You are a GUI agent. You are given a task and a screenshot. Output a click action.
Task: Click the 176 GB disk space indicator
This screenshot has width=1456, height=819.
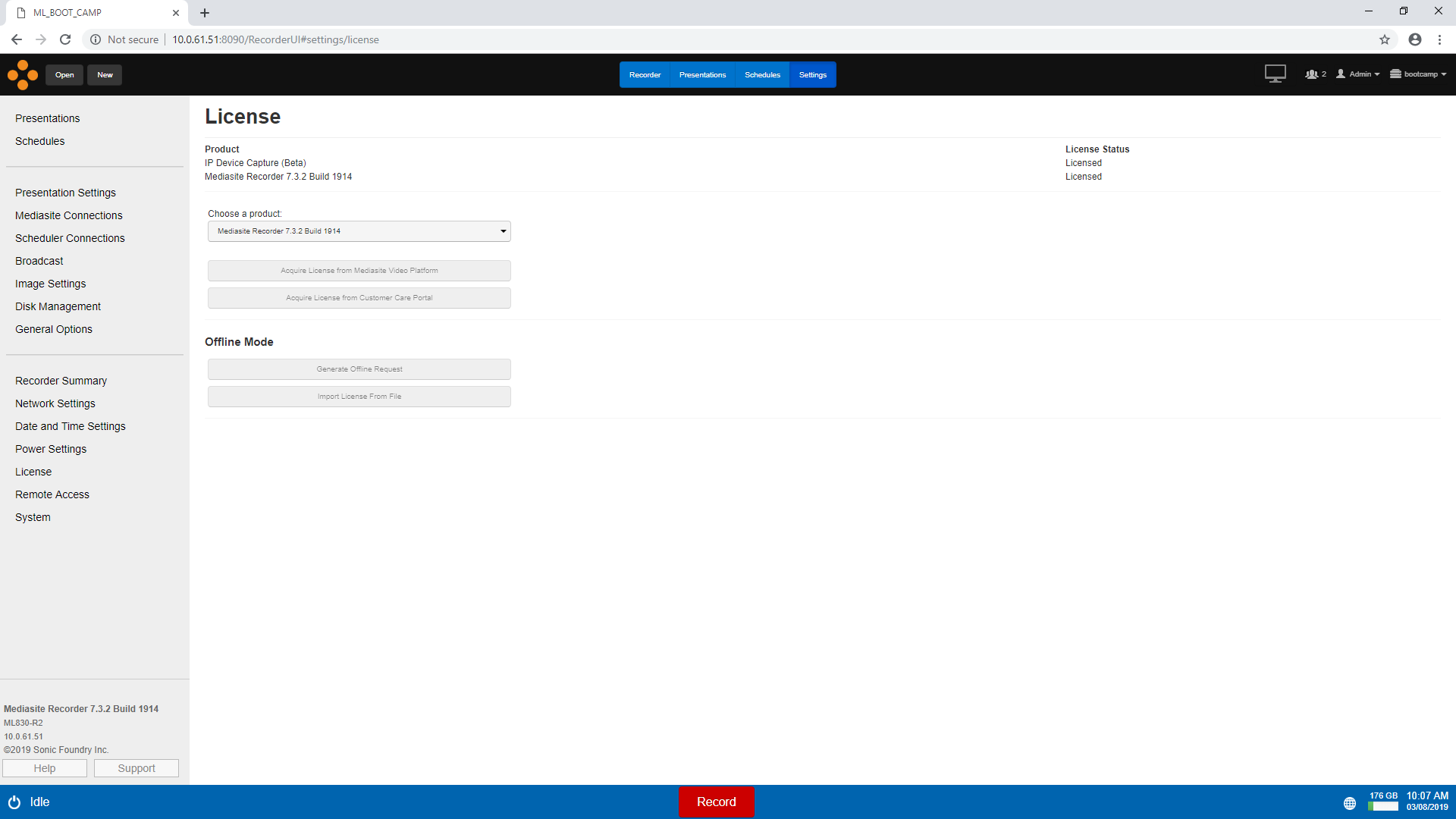(x=1383, y=802)
